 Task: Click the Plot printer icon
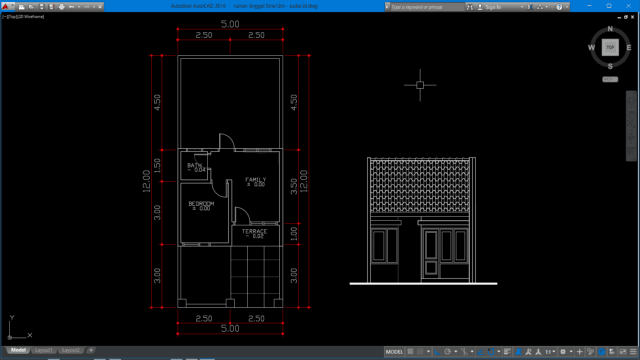point(62,7)
